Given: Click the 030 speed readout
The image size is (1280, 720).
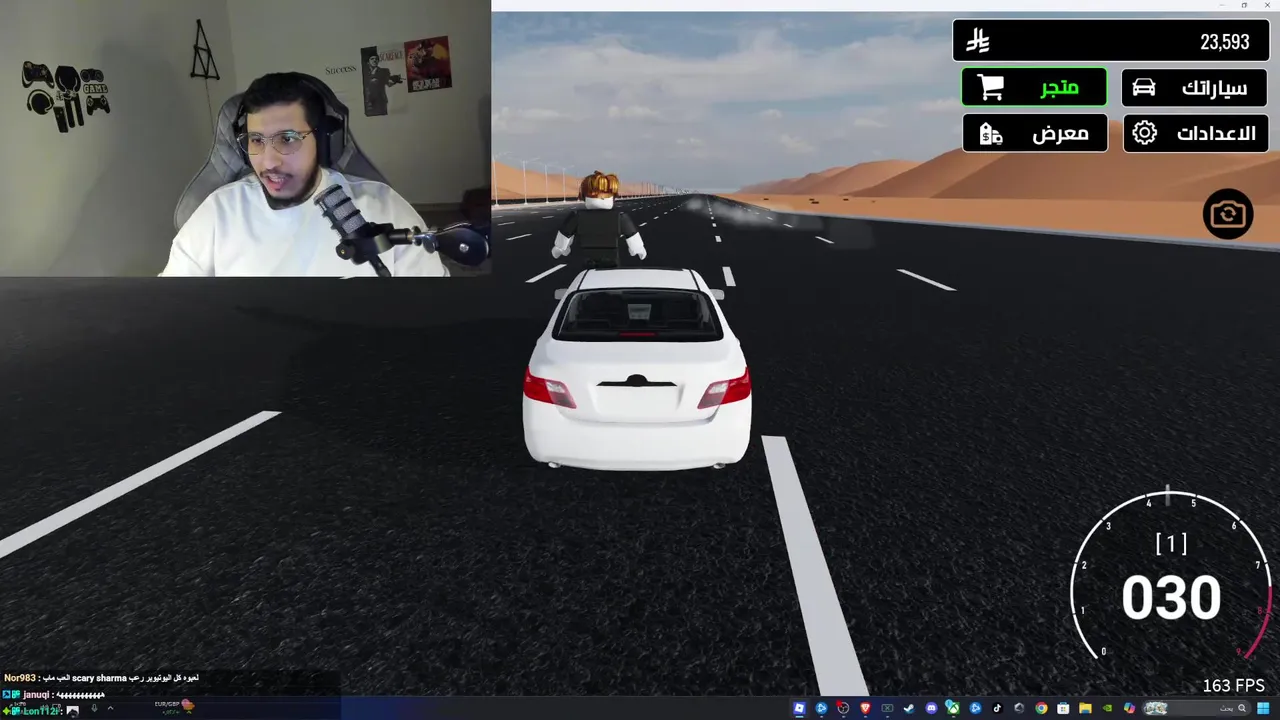Looking at the screenshot, I should 1171,598.
